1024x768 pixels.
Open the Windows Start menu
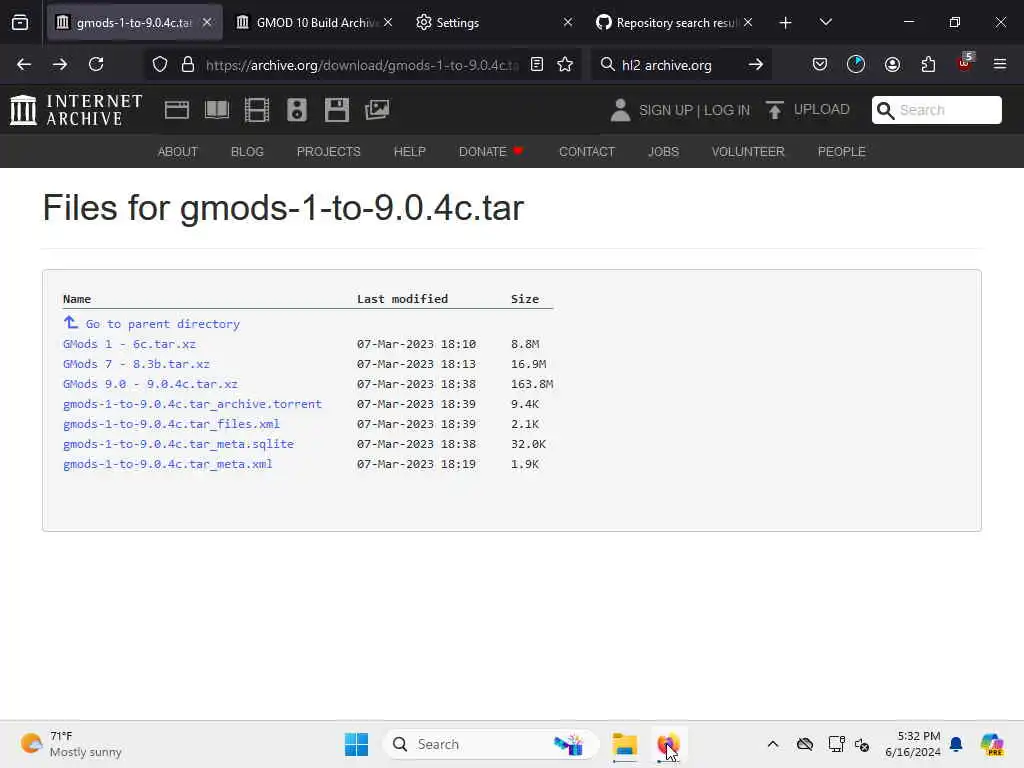[357, 744]
